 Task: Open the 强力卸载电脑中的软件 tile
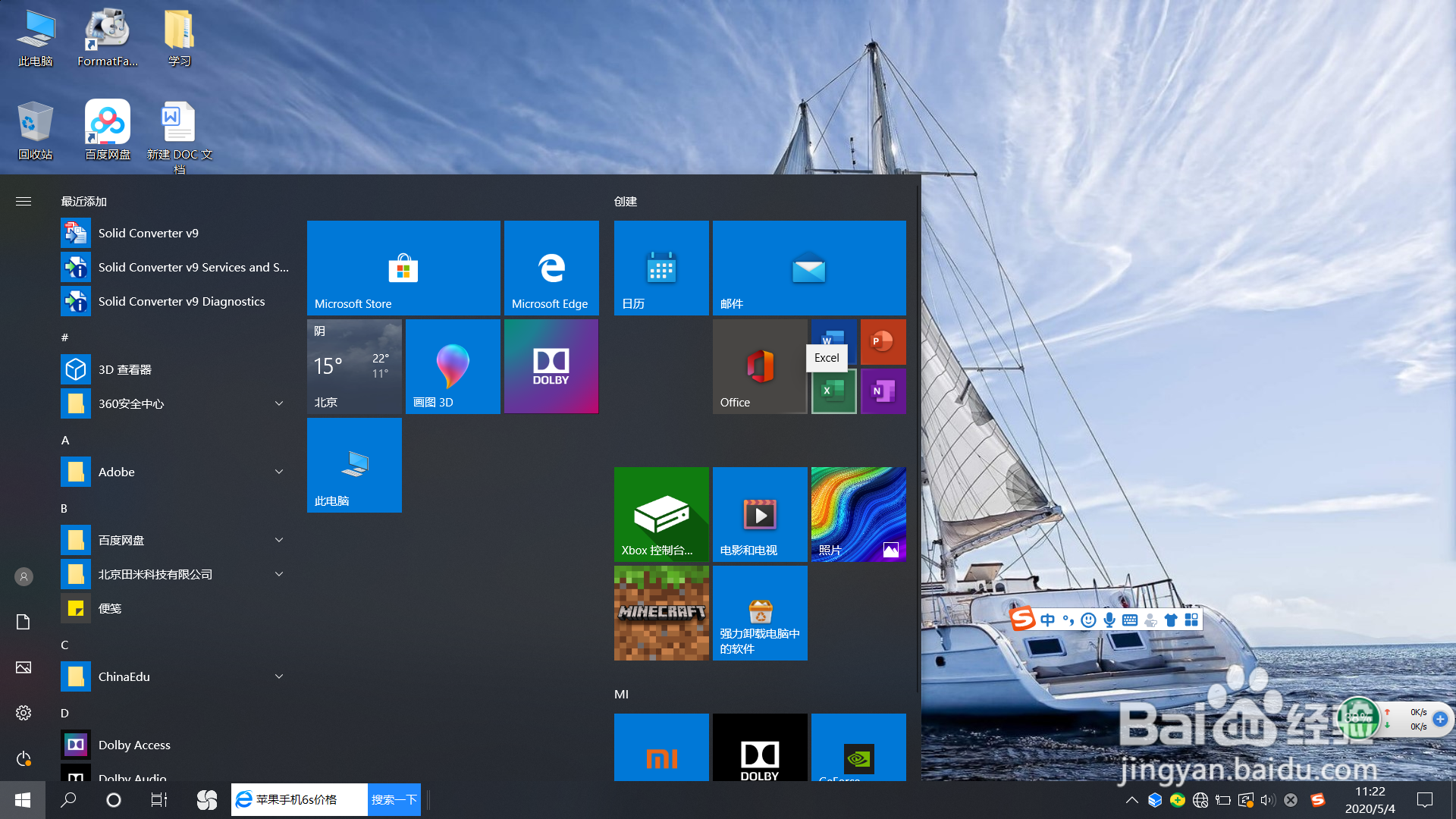click(x=760, y=613)
